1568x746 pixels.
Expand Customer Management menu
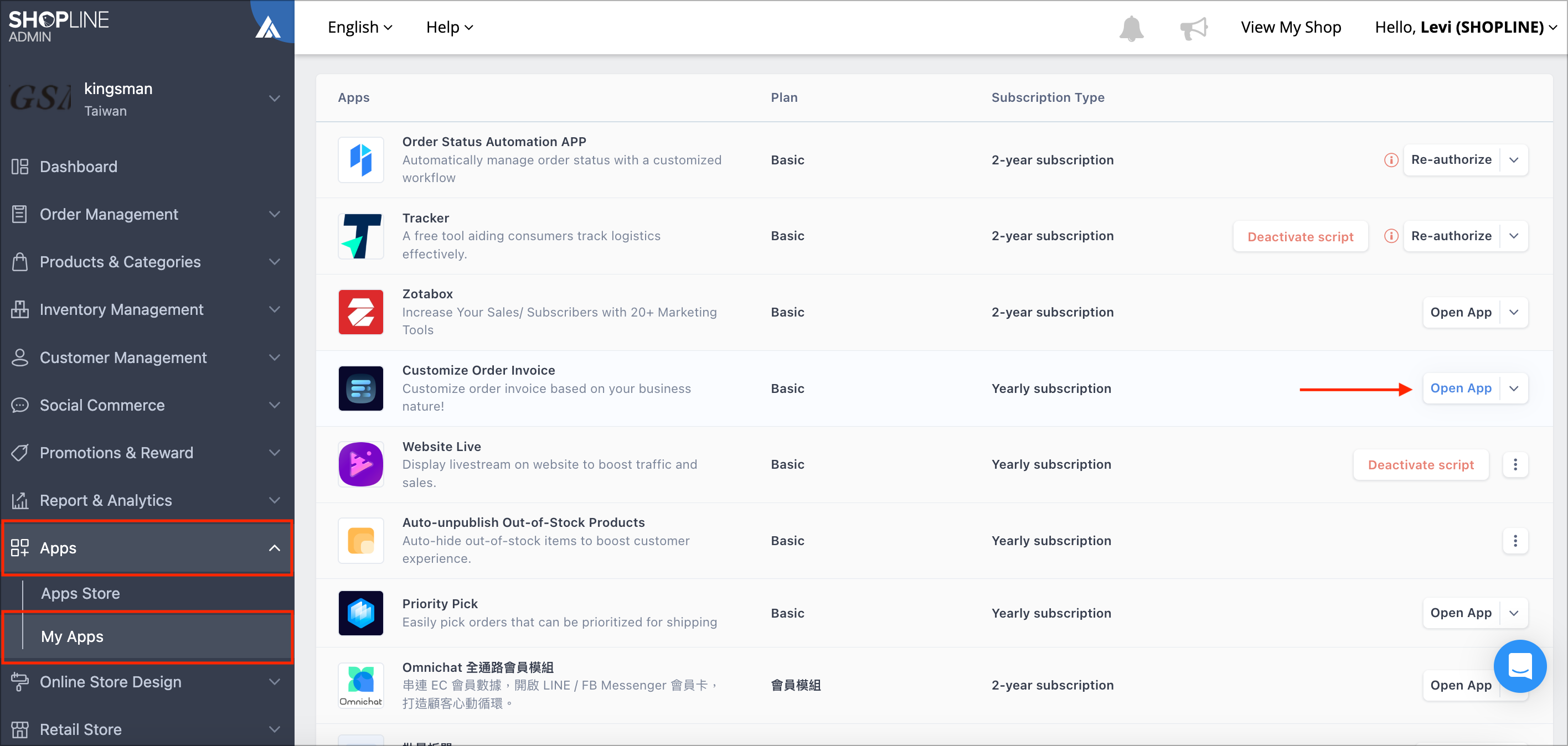(146, 357)
